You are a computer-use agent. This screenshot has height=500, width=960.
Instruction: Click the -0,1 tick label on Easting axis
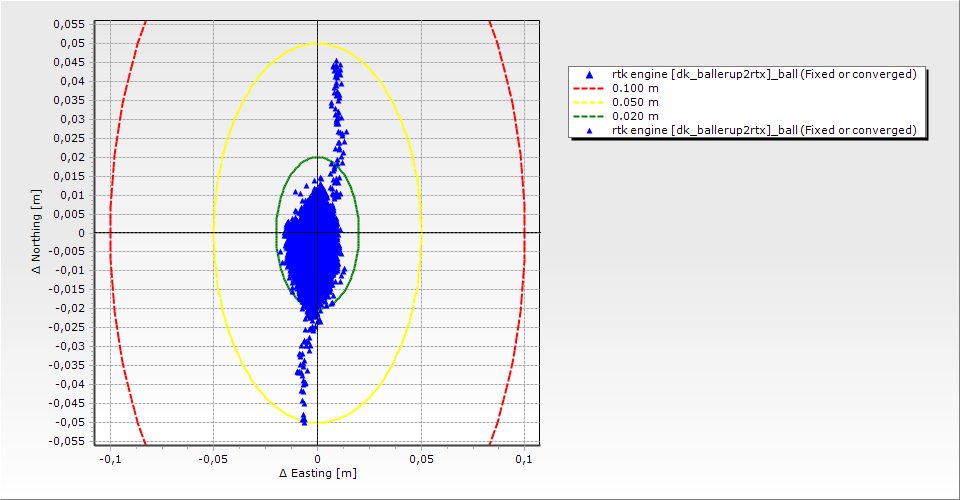click(x=110, y=459)
